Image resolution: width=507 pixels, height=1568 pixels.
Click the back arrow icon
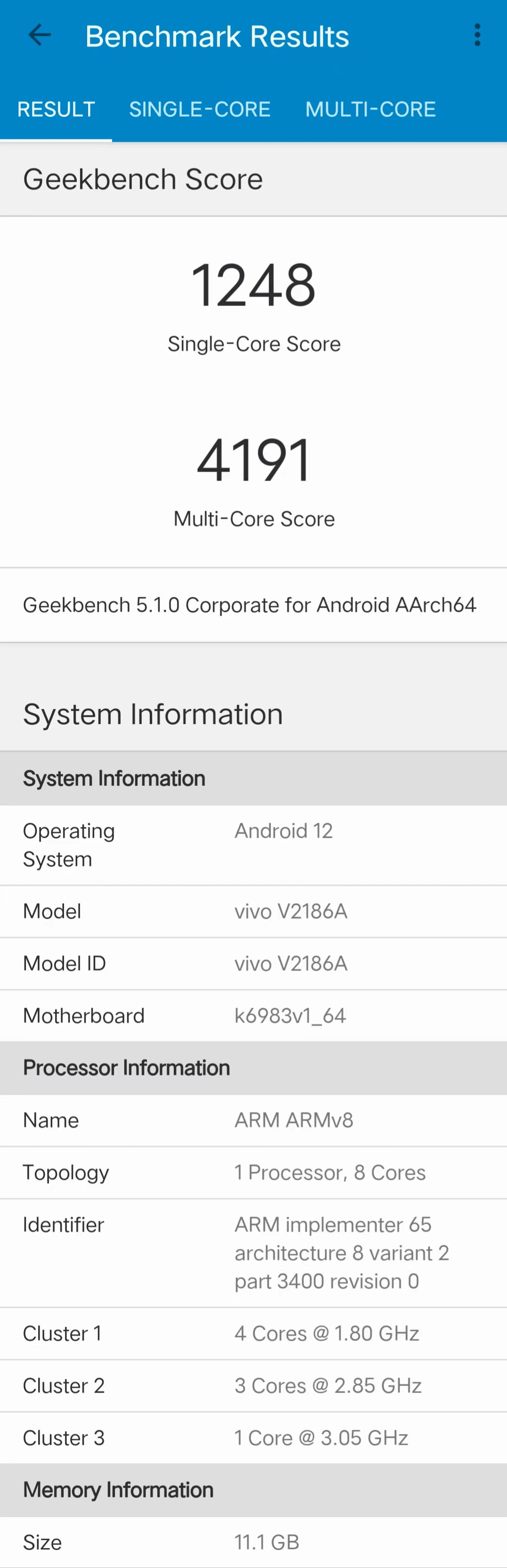39,35
